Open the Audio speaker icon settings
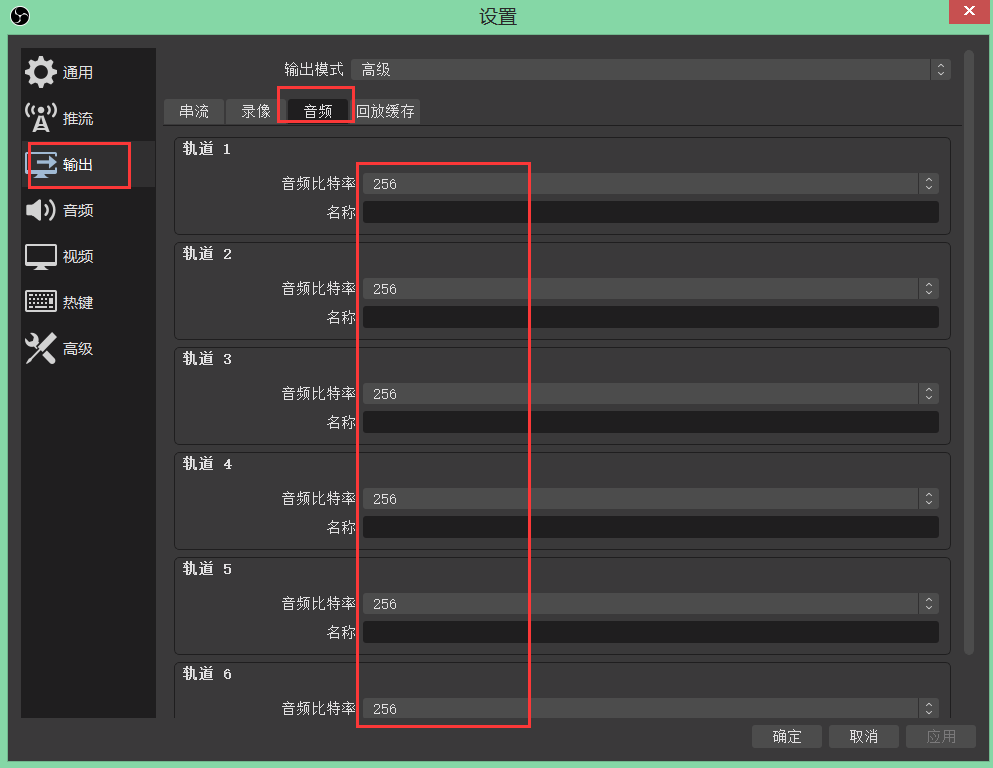Viewport: 993px width, 768px height. pos(41,210)
